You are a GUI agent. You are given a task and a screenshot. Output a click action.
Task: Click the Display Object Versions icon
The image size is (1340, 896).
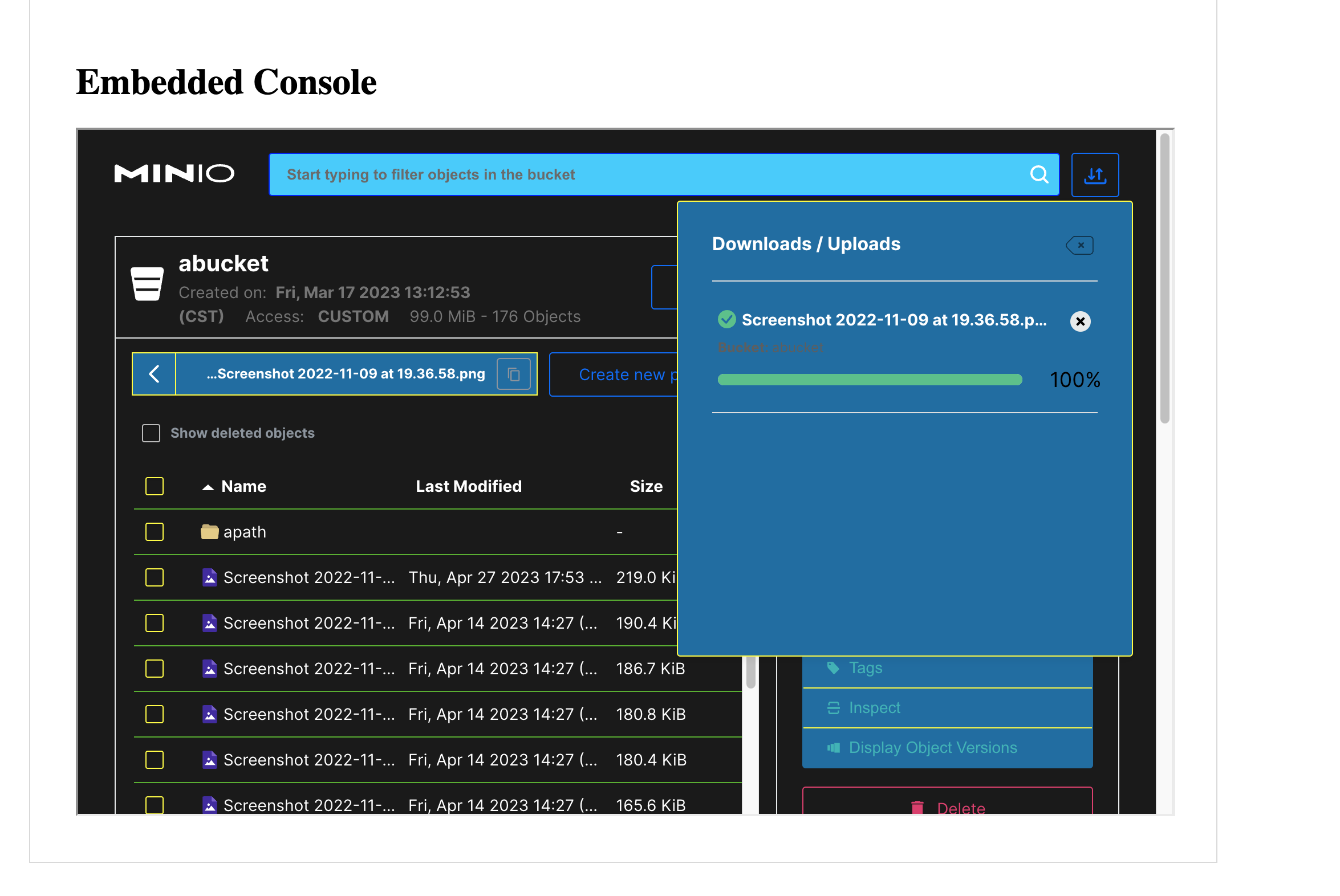[x=833, y=748]
